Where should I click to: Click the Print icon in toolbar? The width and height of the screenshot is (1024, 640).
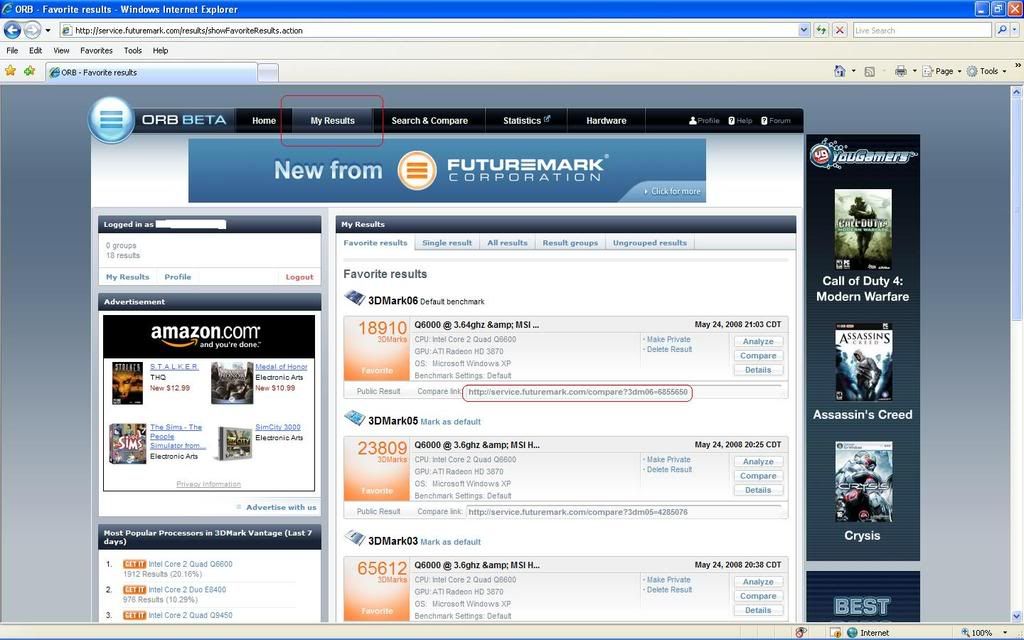click(900, 71)
